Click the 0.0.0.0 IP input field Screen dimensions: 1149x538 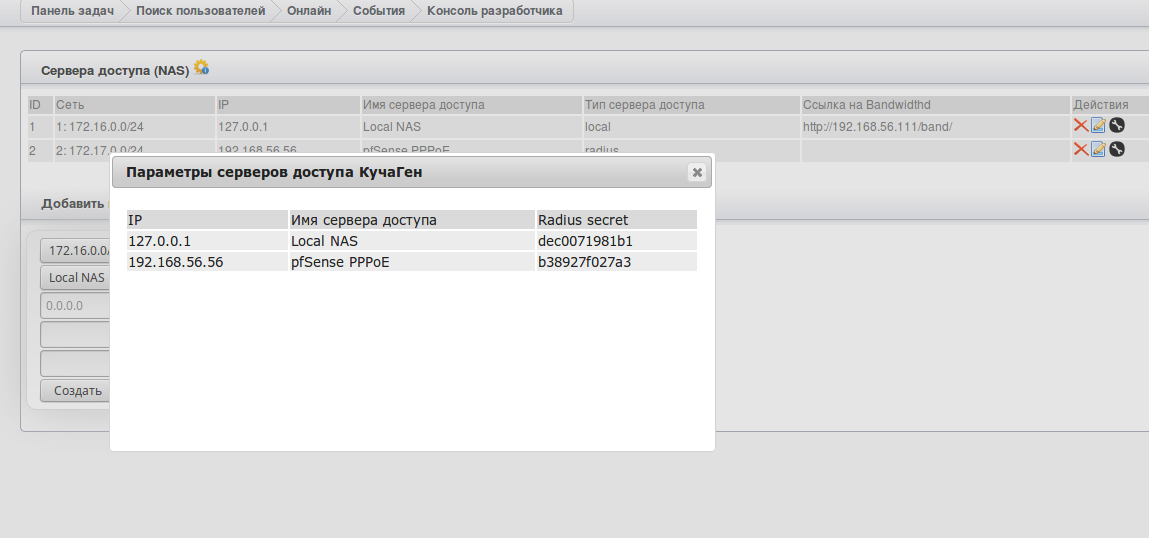[x=75, y=306]
